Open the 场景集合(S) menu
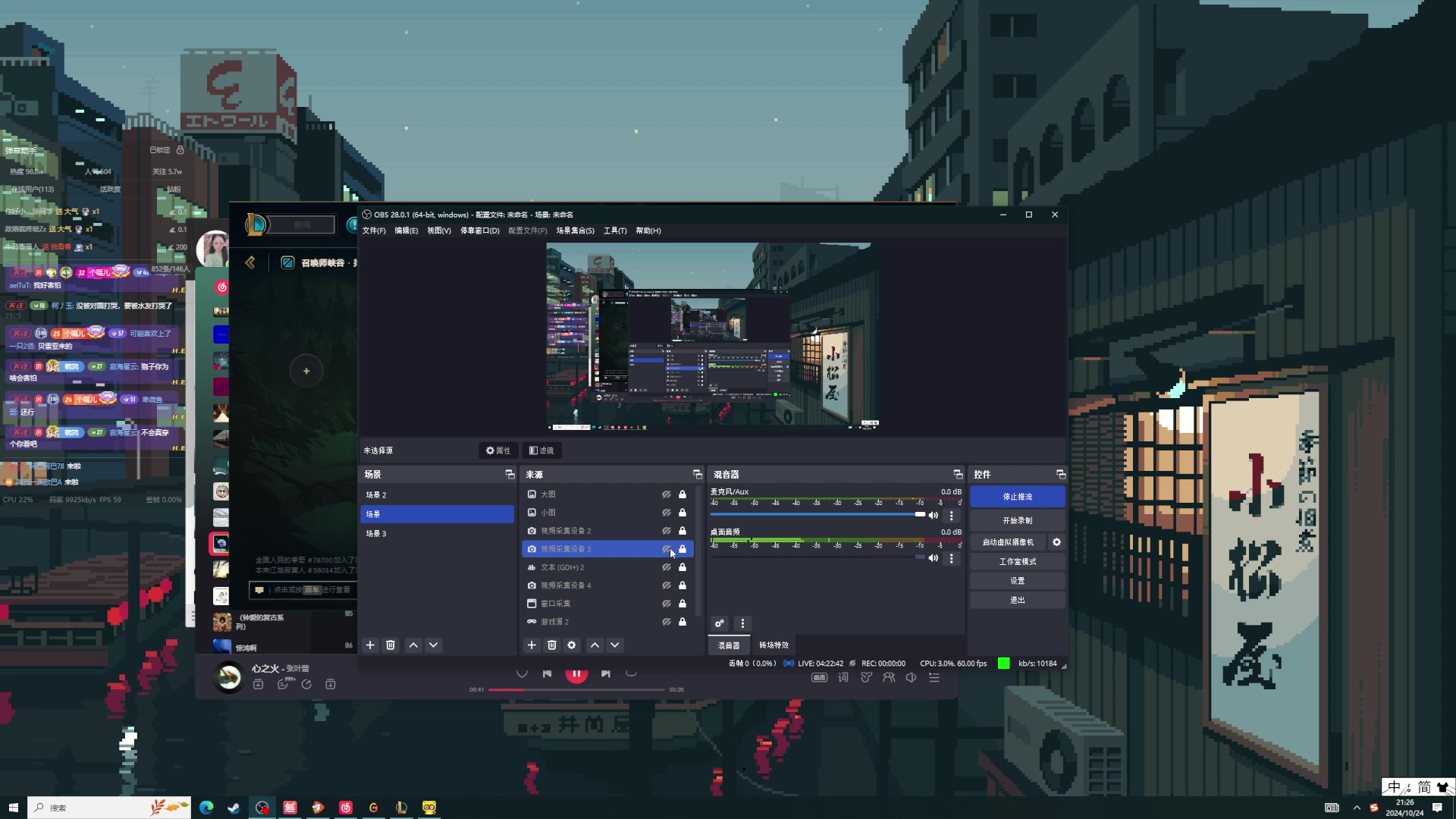 pos(576,231)
